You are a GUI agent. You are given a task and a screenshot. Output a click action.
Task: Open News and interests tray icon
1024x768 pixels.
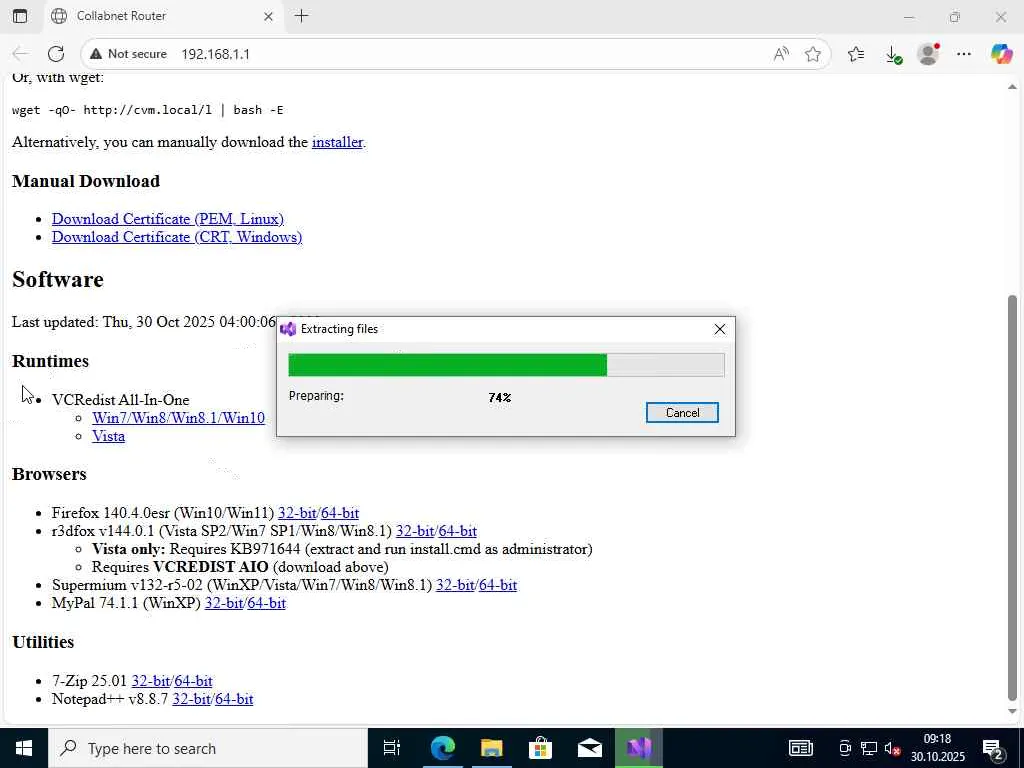[801, 748]
